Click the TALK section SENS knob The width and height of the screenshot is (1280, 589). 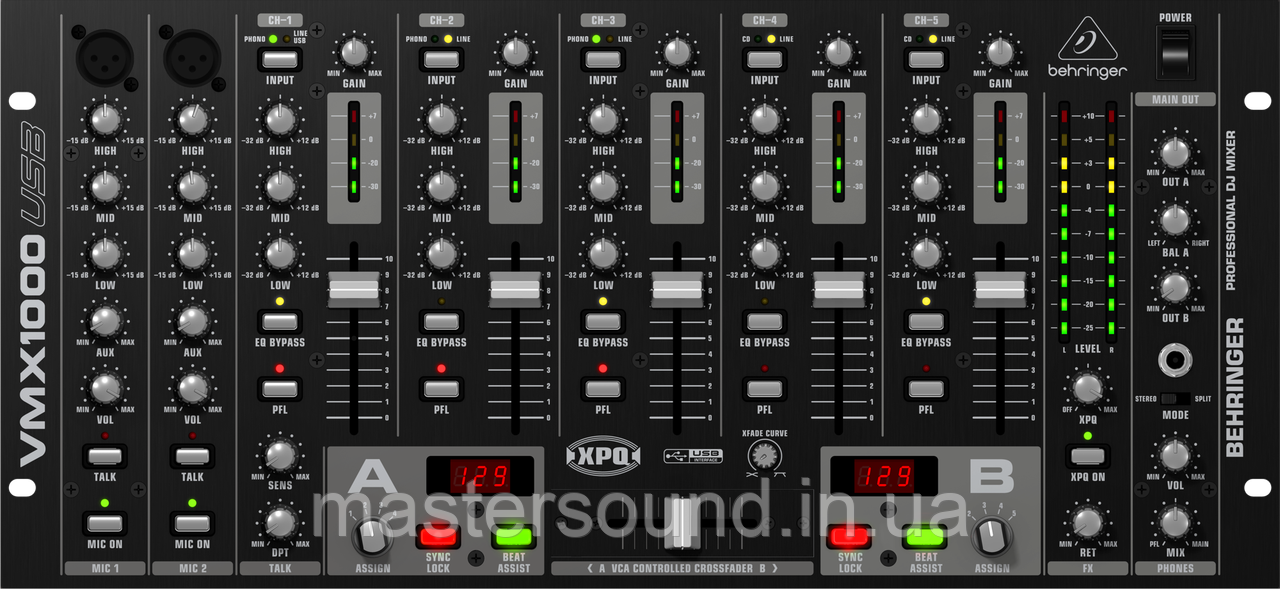[280, 455]
